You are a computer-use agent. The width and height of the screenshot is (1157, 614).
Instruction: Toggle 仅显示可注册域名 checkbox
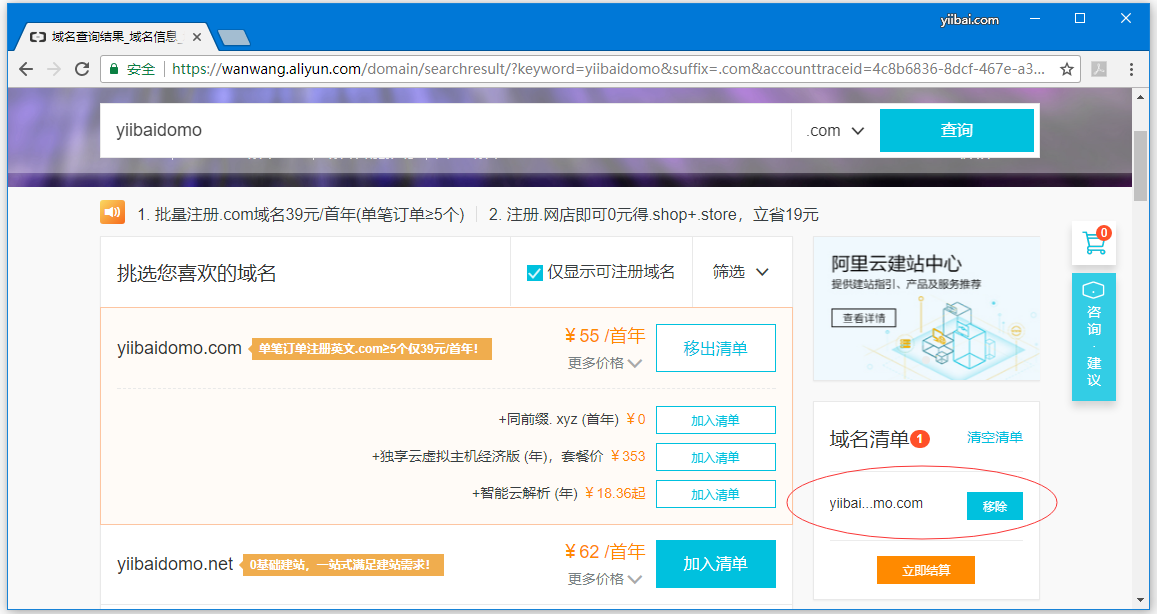pyautogui.click(x=535, y=273)
